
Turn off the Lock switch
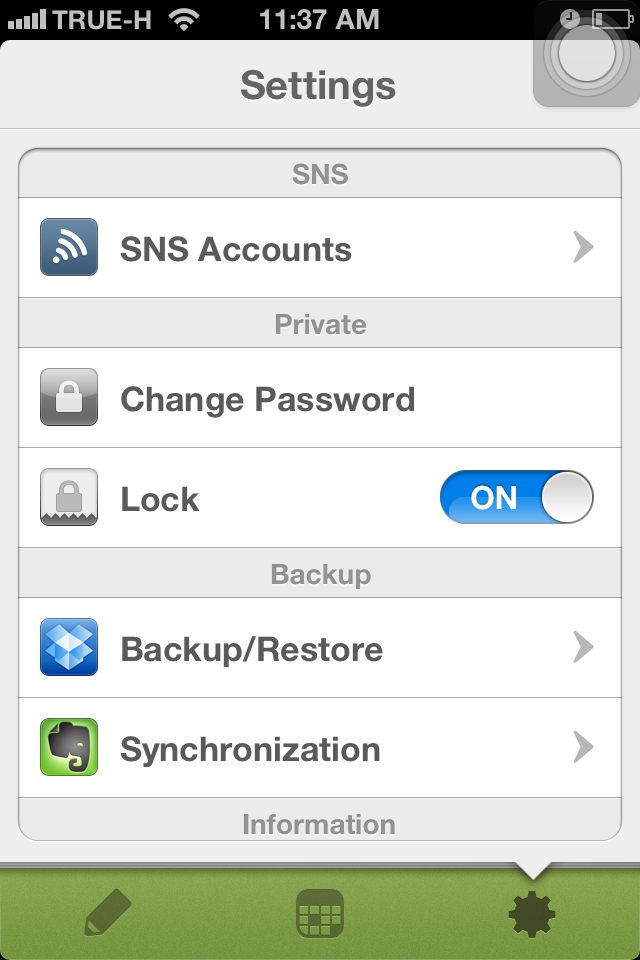pos(516,497)
